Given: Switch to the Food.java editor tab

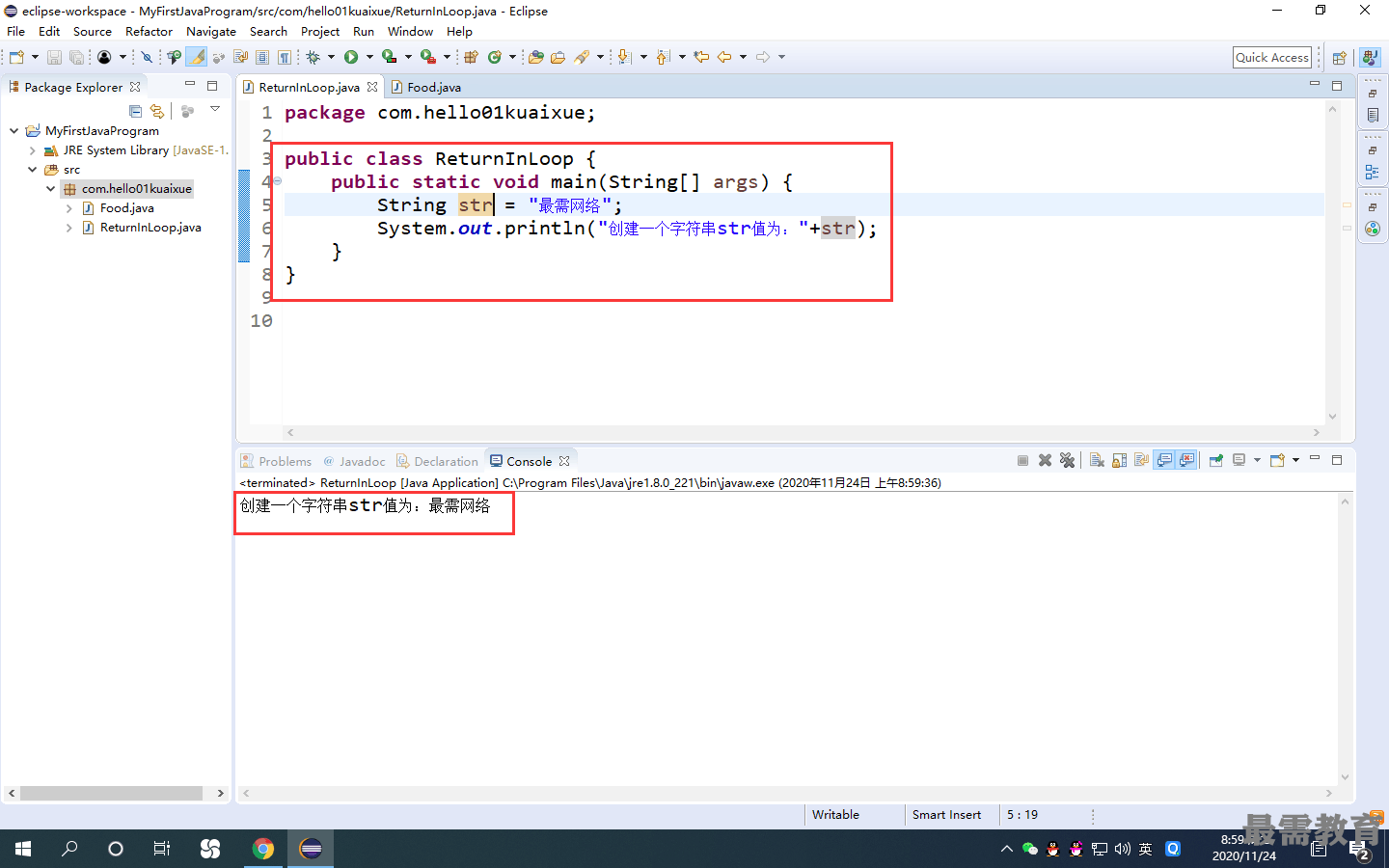Looking at the screenshot, I should point(425,87).
